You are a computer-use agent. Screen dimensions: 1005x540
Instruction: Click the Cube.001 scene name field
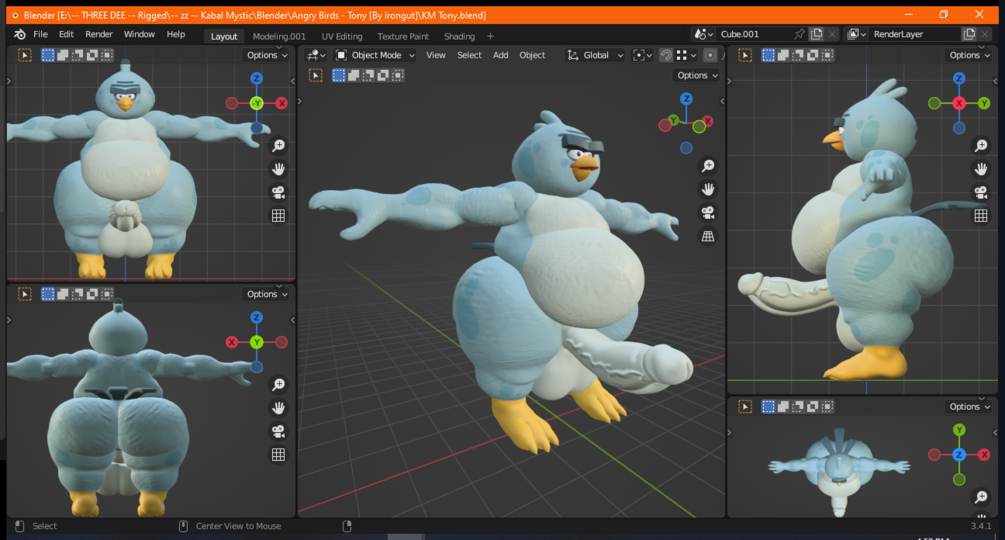[x=754, y=34]
